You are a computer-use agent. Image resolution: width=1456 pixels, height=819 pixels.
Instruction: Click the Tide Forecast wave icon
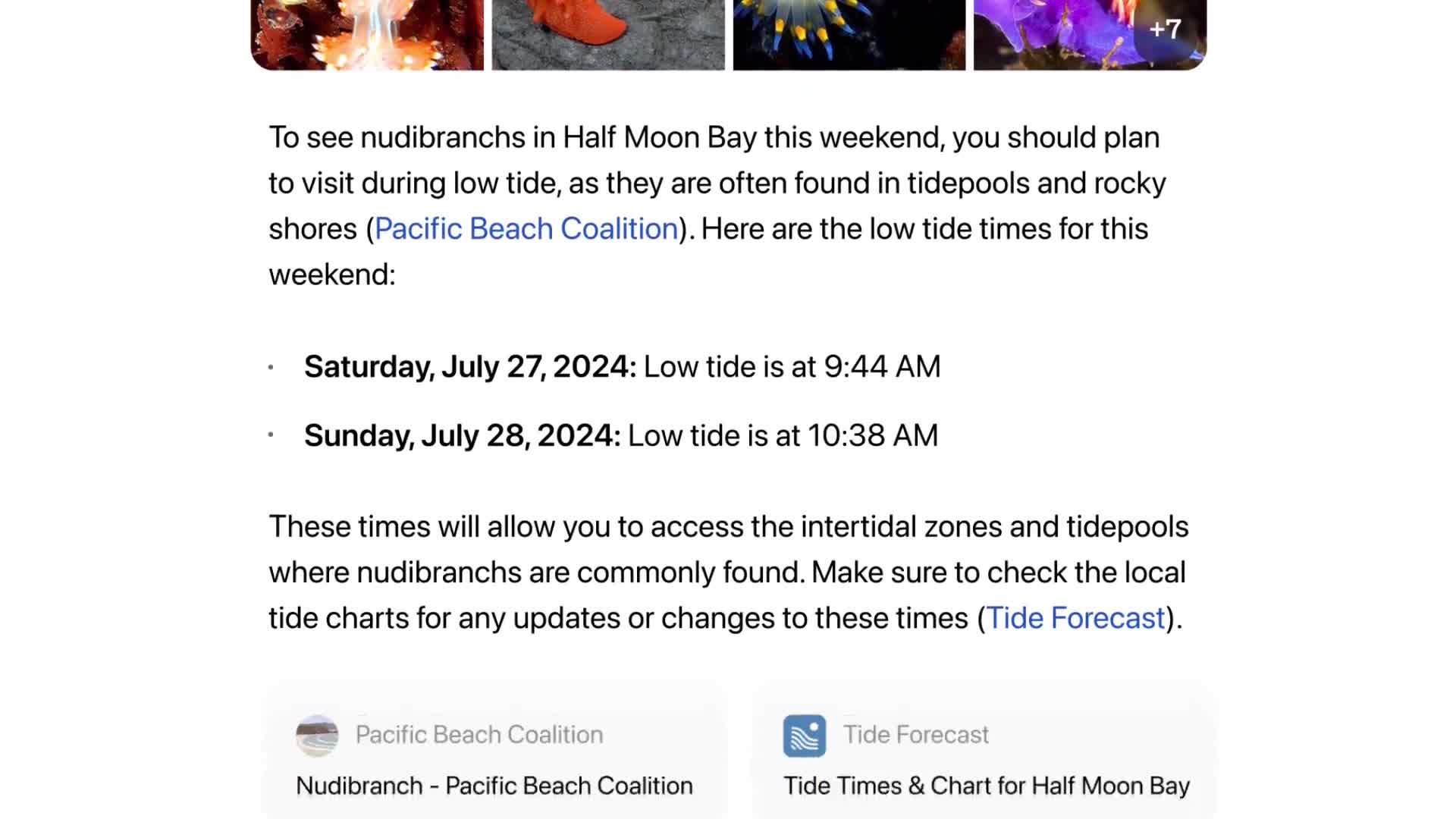pos(804,736)
